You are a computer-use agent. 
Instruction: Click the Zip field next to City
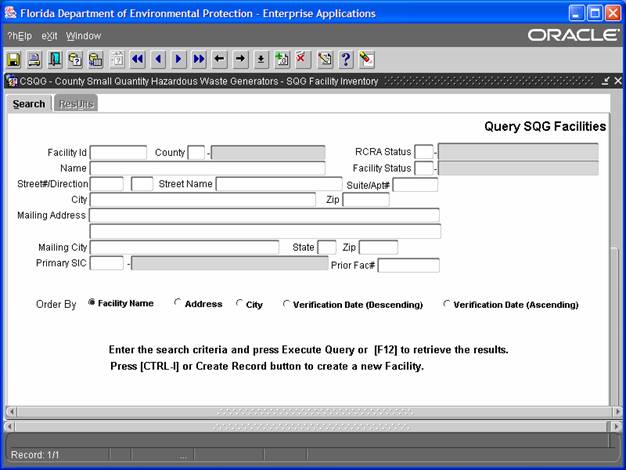click(366, 200)
